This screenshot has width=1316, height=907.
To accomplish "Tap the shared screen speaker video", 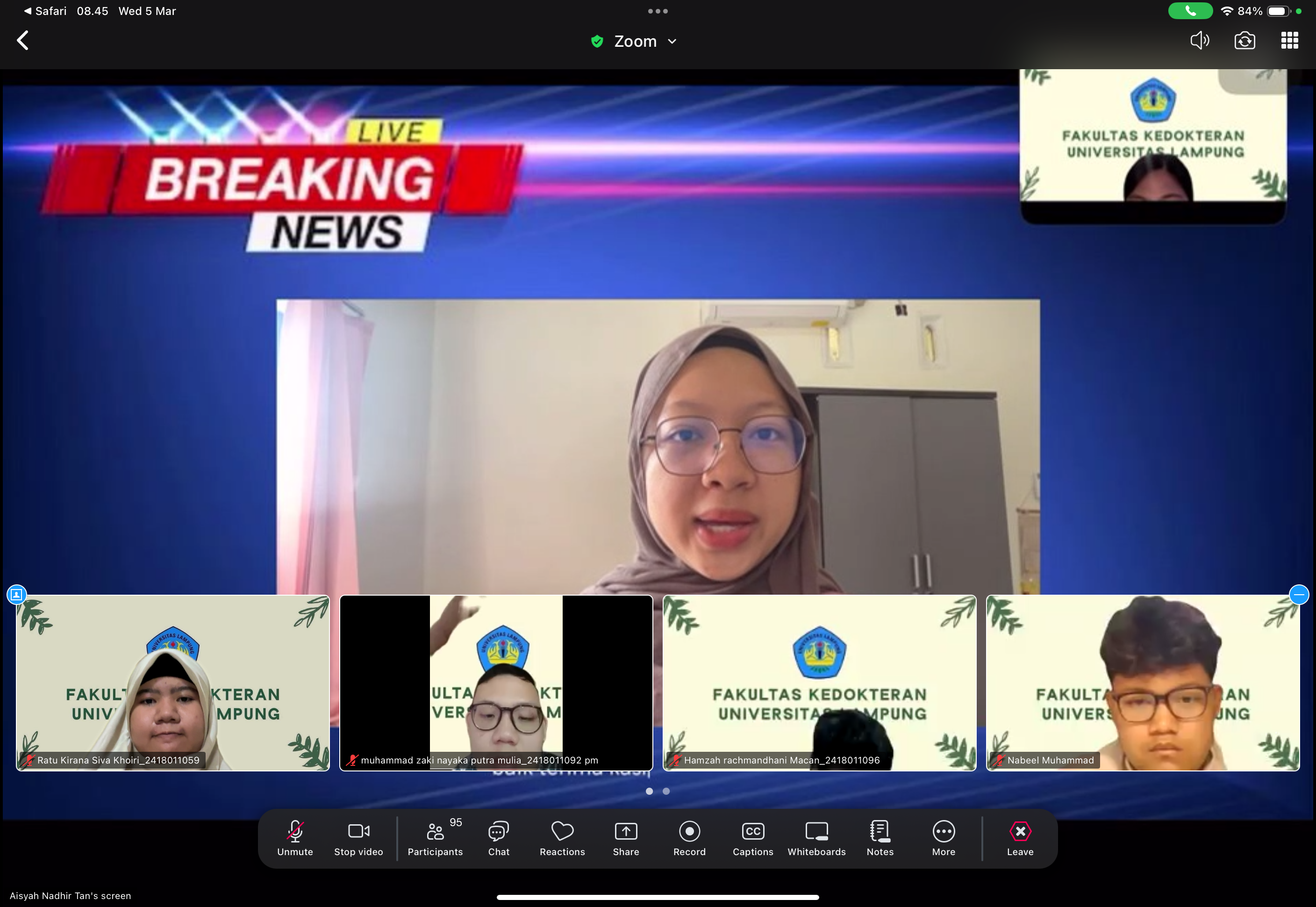I will (x=658, y=446).
